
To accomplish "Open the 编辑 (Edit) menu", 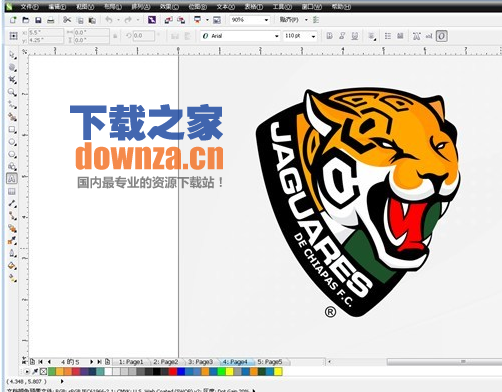I will (x=57, y=6).
